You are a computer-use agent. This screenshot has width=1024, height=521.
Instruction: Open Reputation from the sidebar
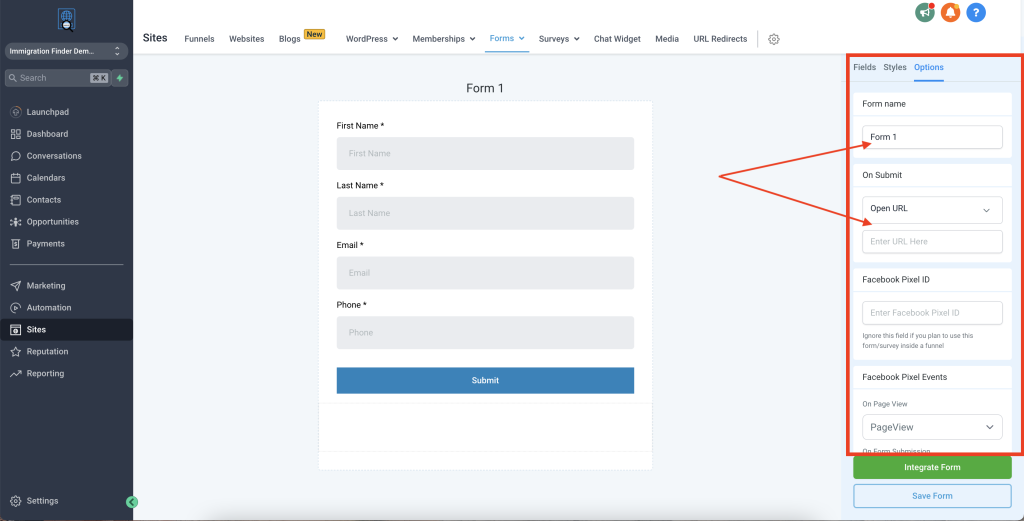point(47,352)
